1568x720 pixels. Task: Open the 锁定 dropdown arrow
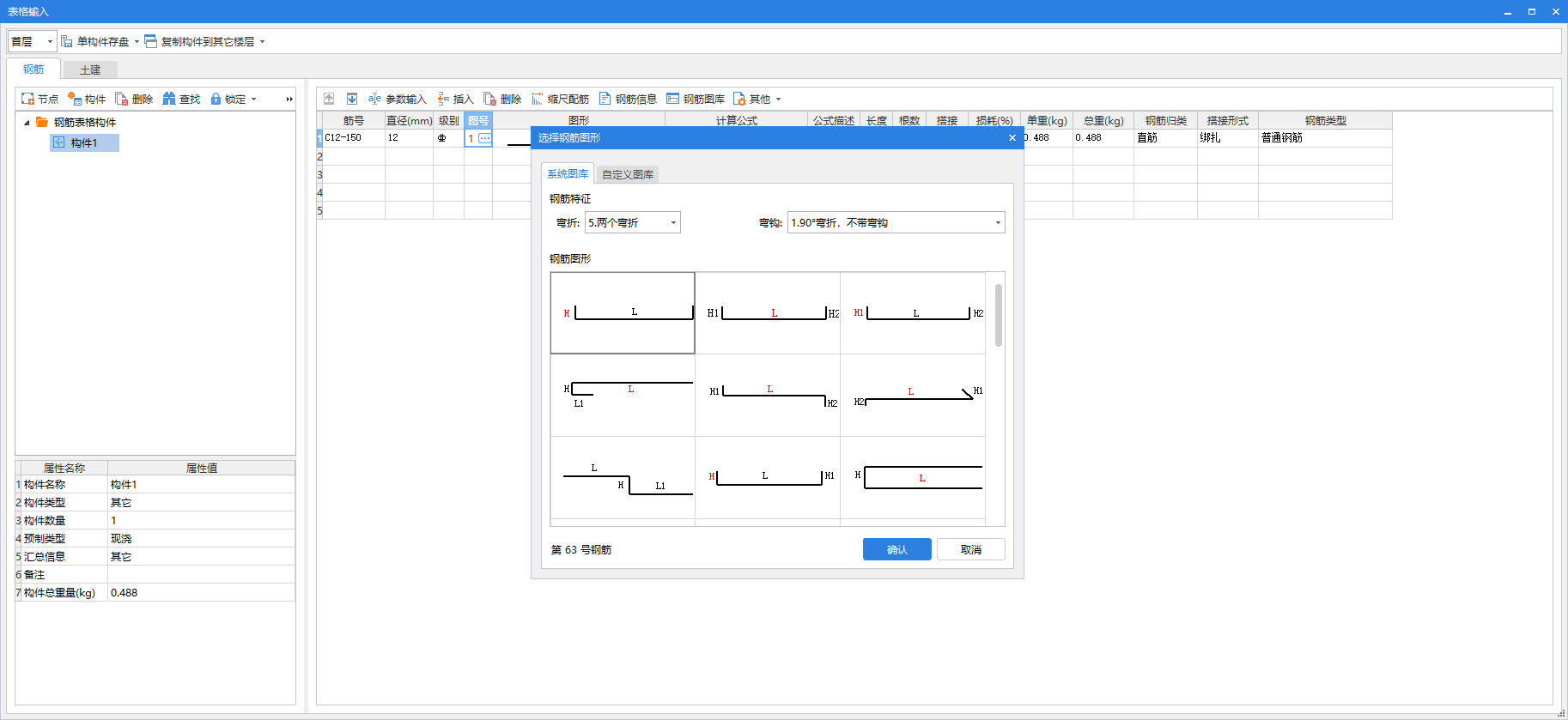coord(253,99)
